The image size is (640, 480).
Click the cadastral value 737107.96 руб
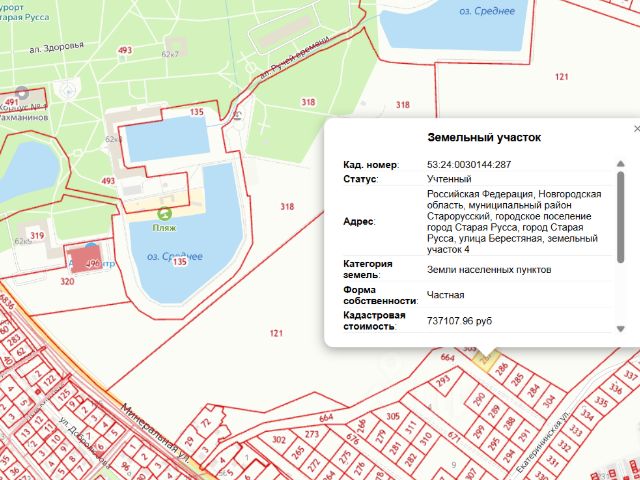tap(459, 321)
